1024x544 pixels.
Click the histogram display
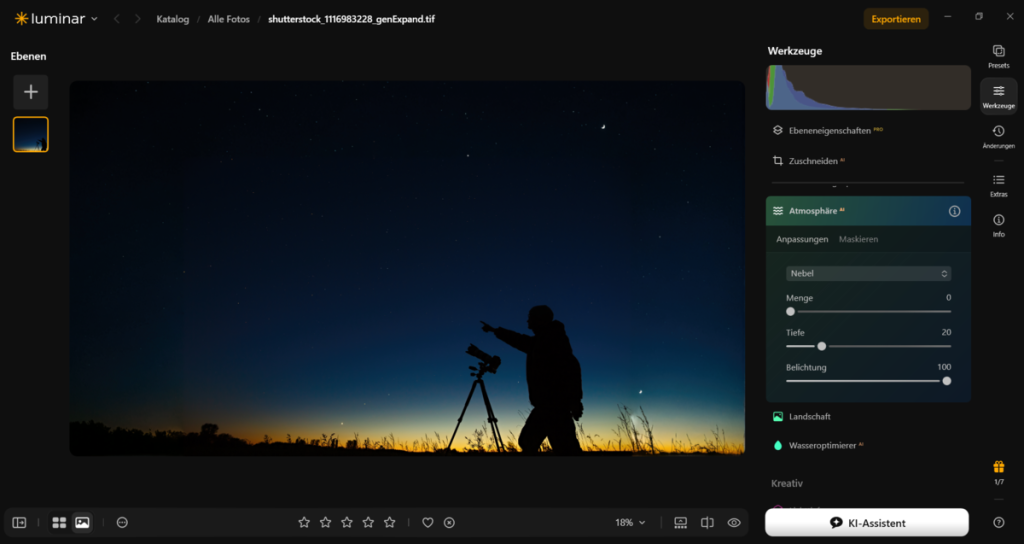868,88
